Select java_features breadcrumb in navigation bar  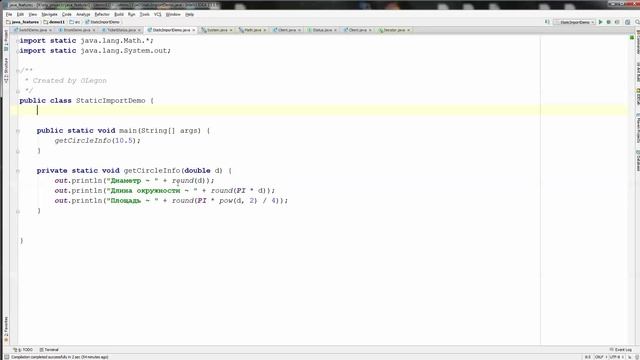click(x=23, y=22)
